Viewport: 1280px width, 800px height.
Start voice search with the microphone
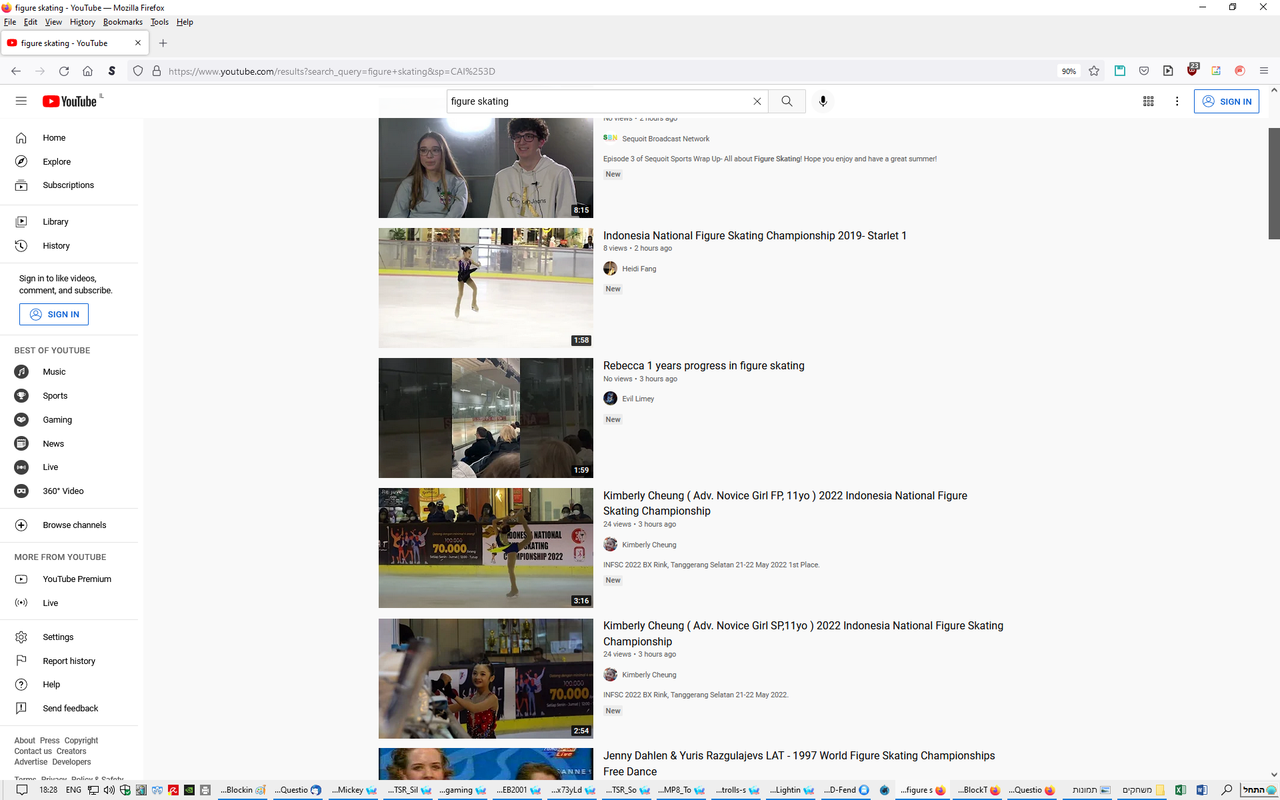(x=823, y=101)
